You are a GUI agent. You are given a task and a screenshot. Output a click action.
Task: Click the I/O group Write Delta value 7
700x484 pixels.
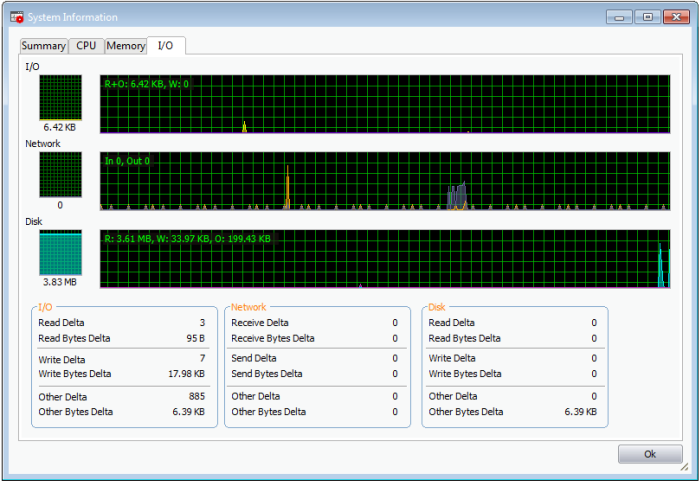point(202,359)
